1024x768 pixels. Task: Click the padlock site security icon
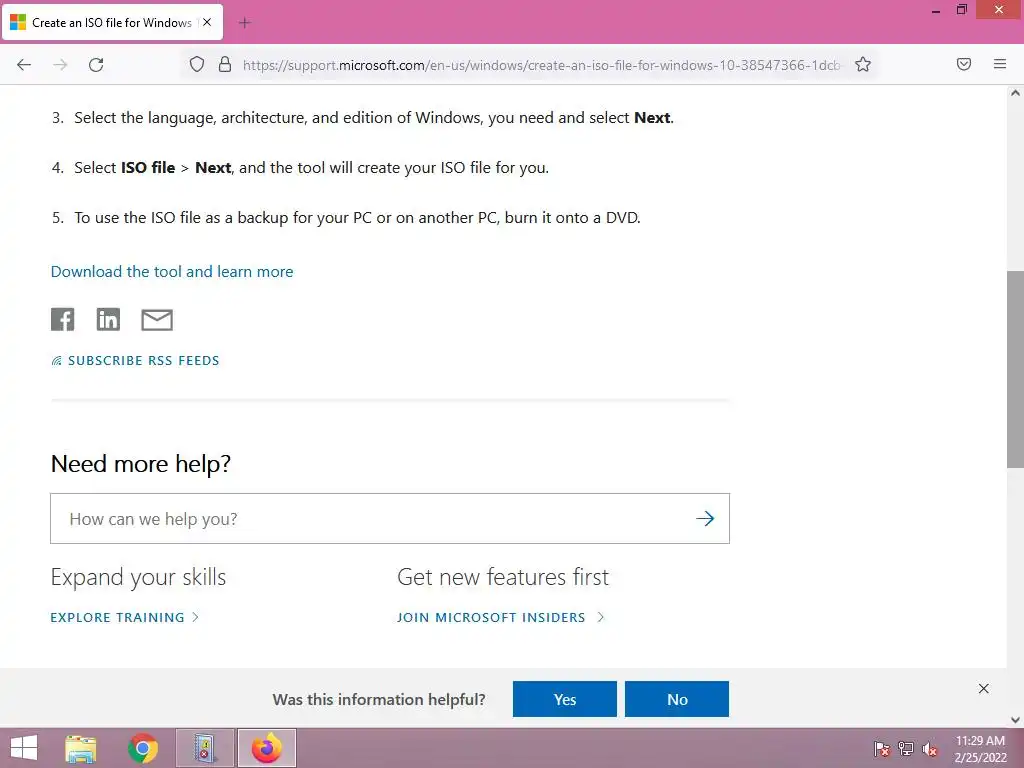[x=225, y=64]
